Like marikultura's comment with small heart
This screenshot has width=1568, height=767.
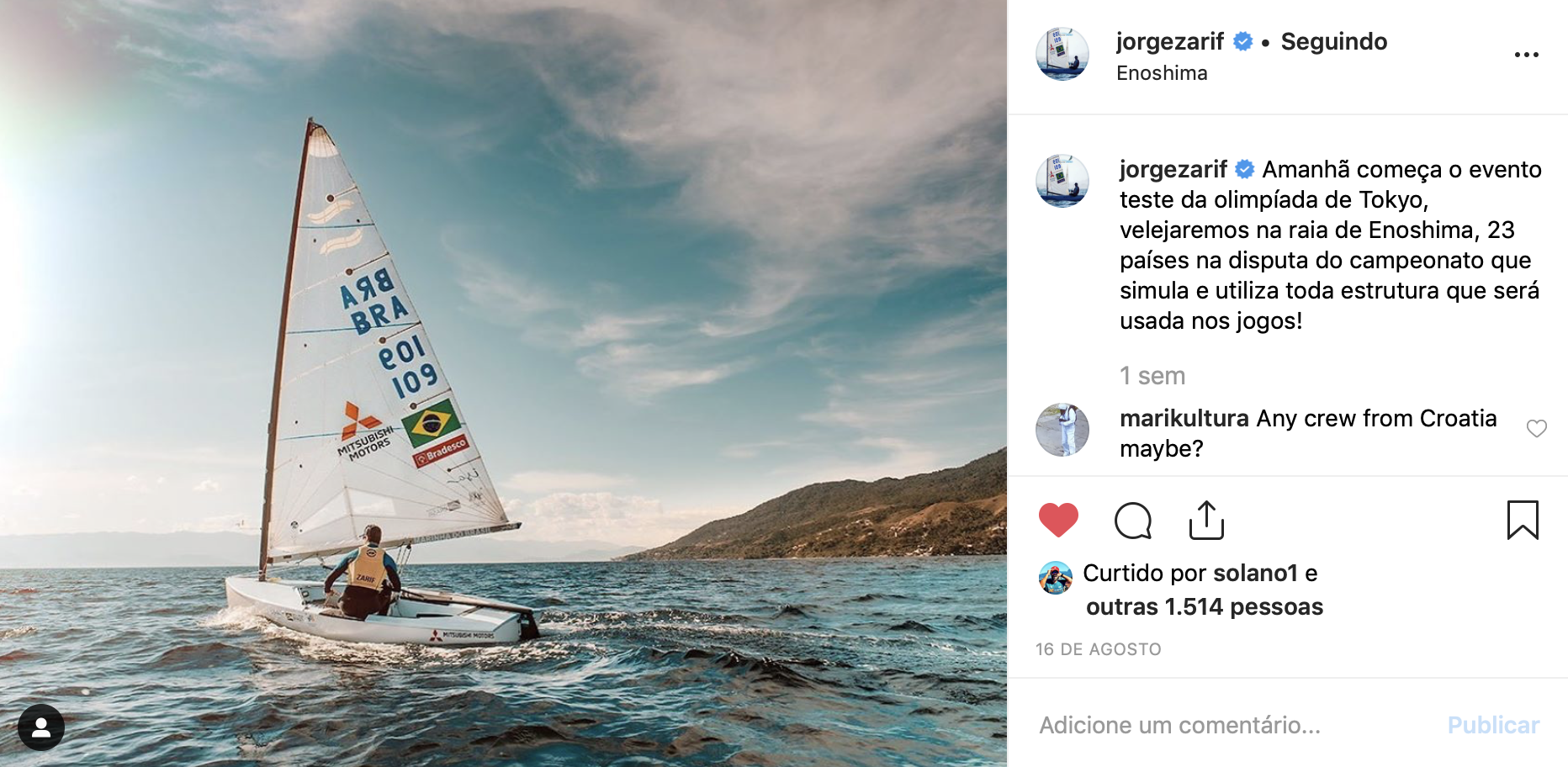[x=1537, y=429]
